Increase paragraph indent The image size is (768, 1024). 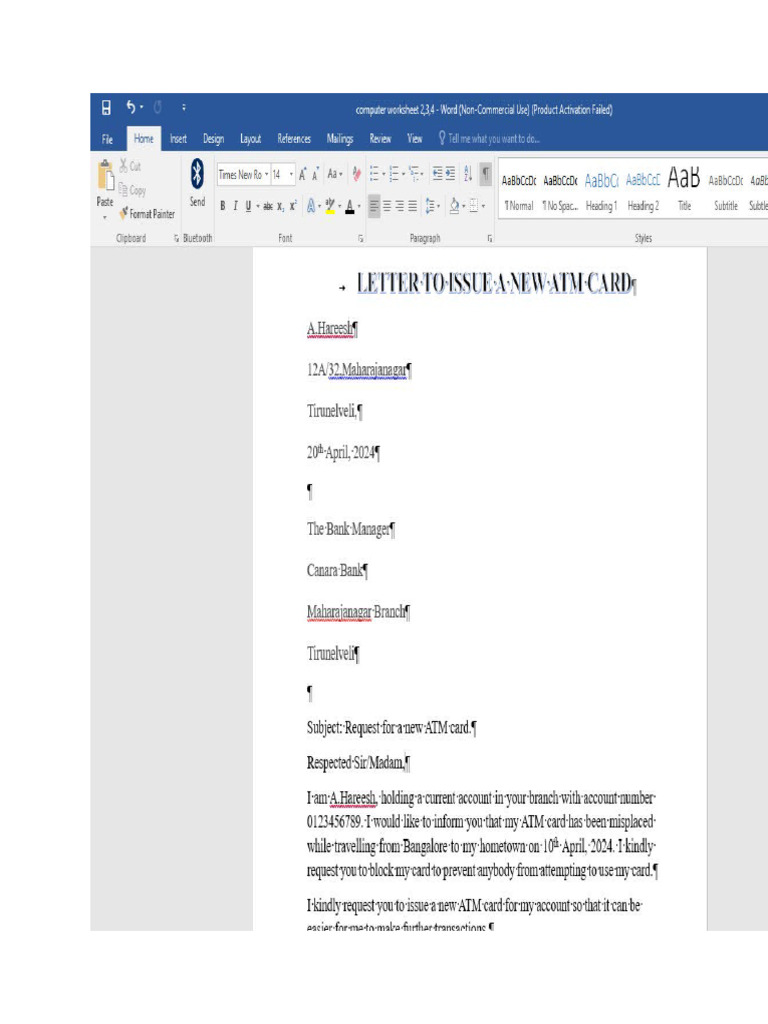point(450,174)
